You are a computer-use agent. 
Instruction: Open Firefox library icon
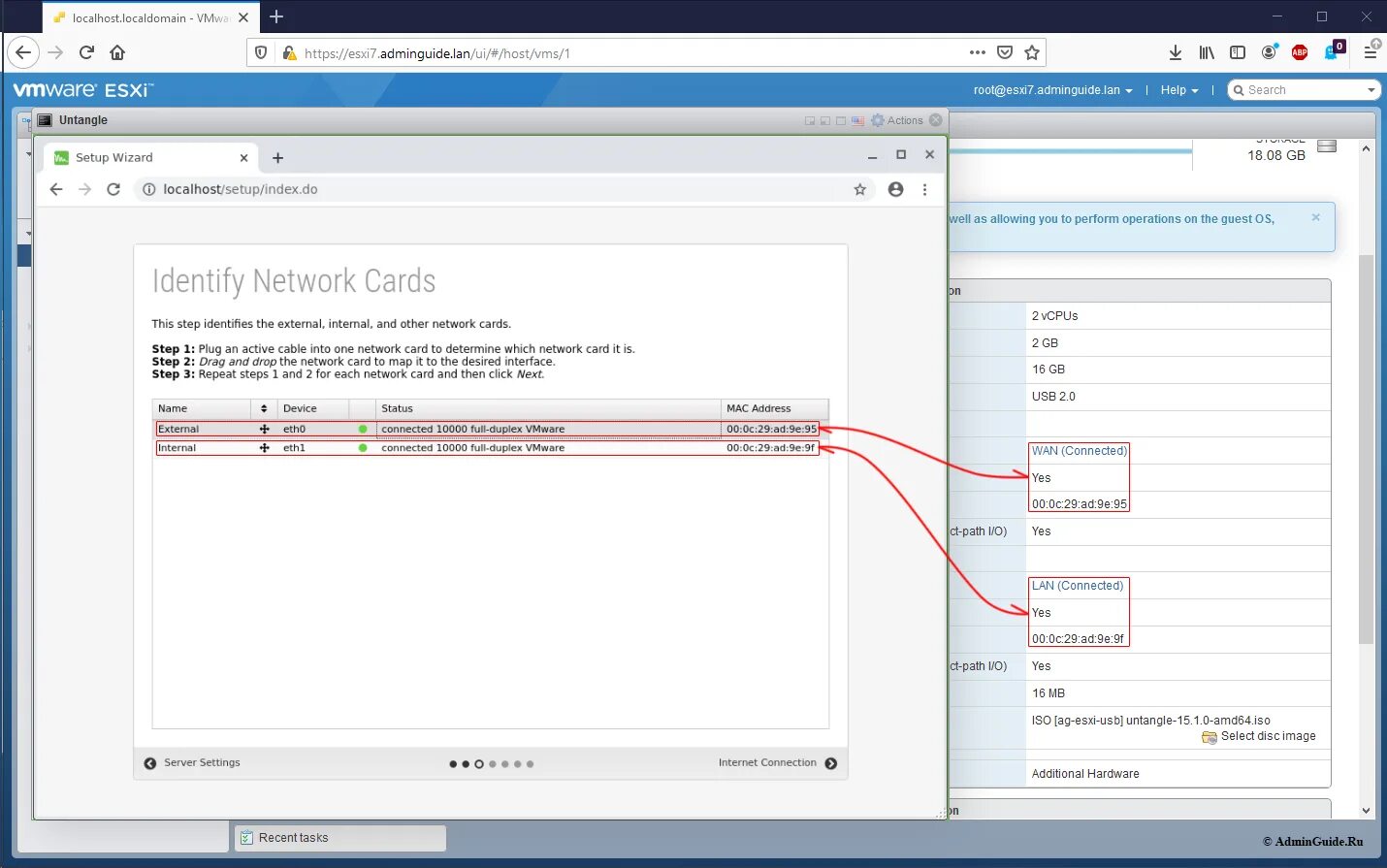[x=1207, y=52]
